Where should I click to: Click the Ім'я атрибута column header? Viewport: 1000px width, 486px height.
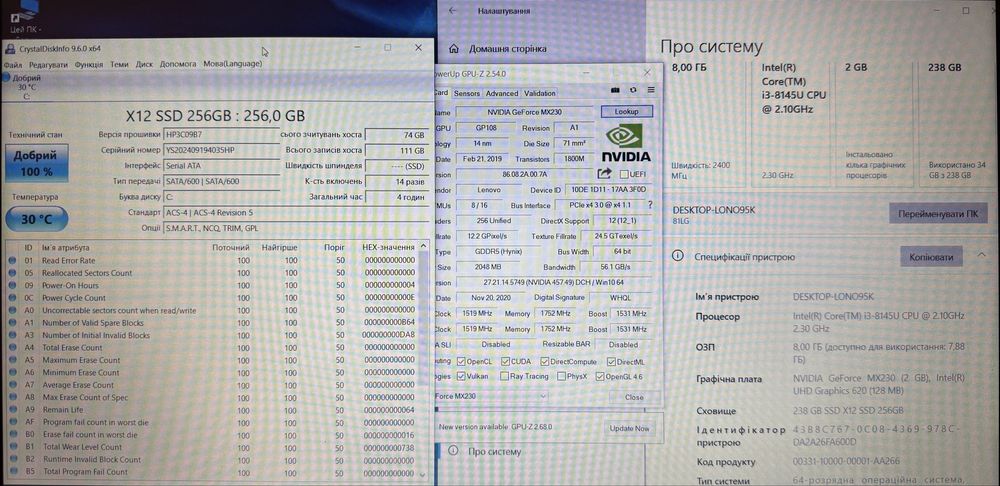point(66,247)
